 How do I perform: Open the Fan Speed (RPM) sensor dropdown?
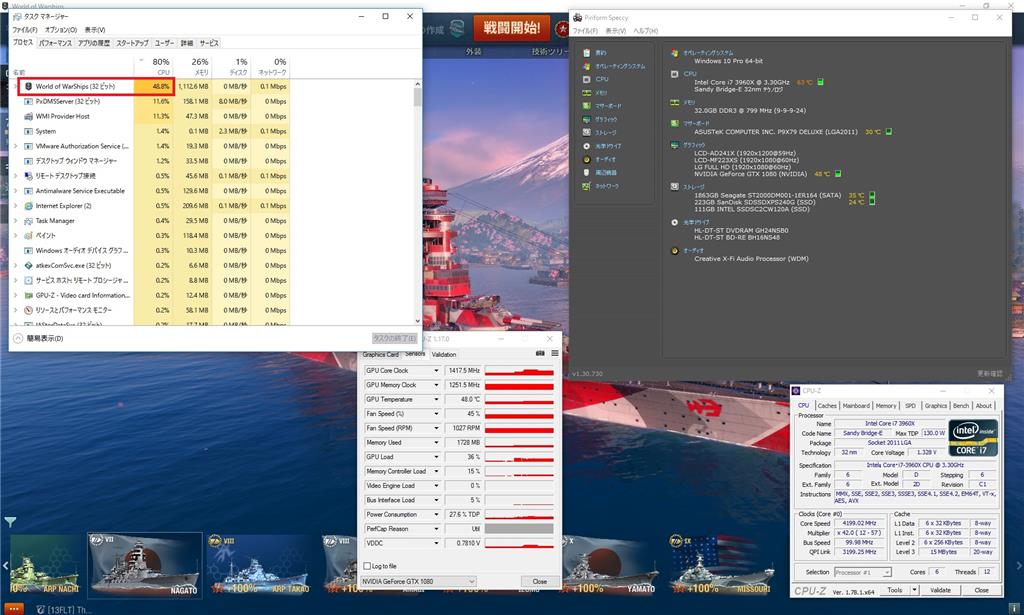click(436, 428)
